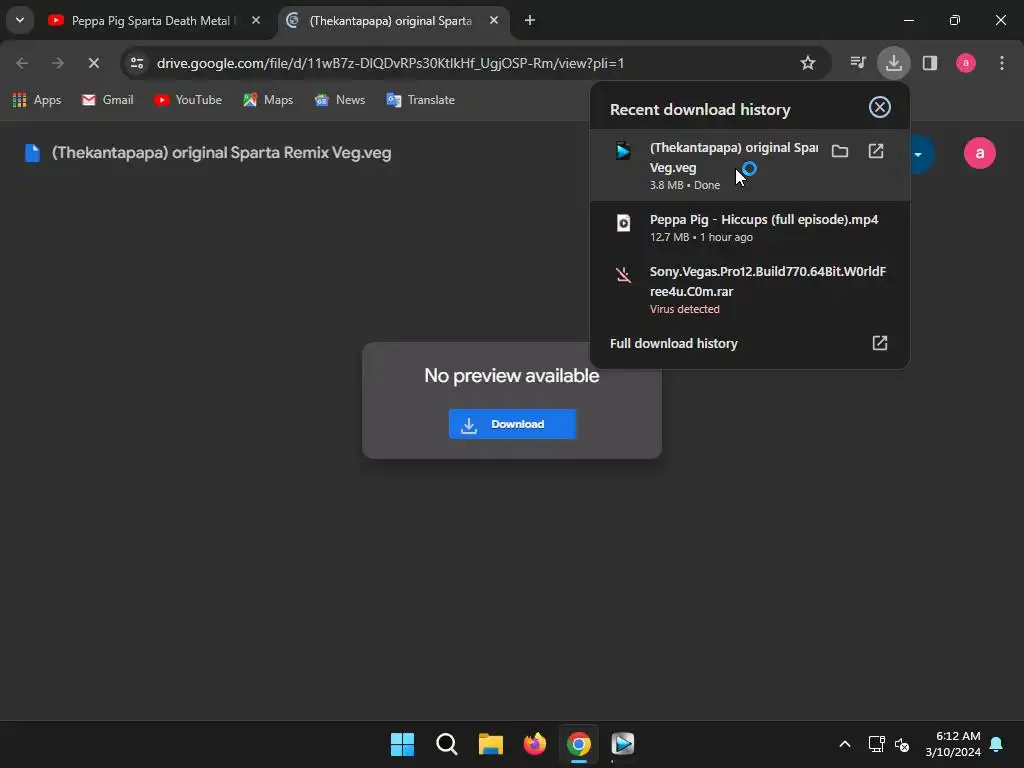
Task: Go forward to next page
Action: (57, 63)
